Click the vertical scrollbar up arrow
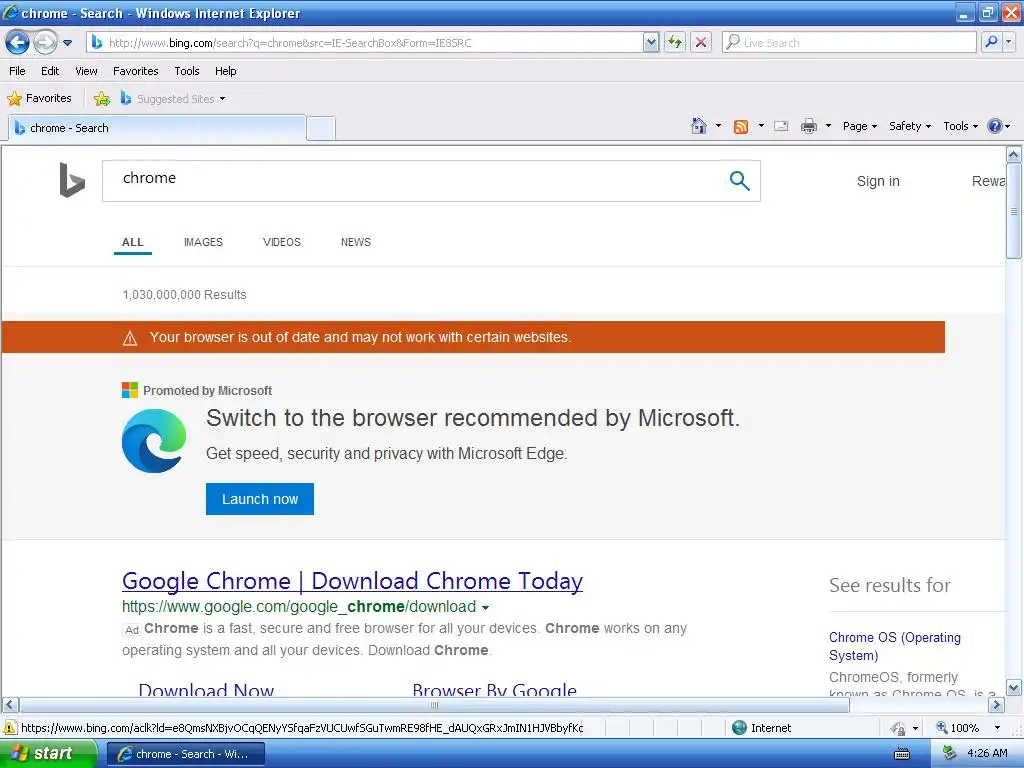1024x768 pixels. click(1014, 155)
